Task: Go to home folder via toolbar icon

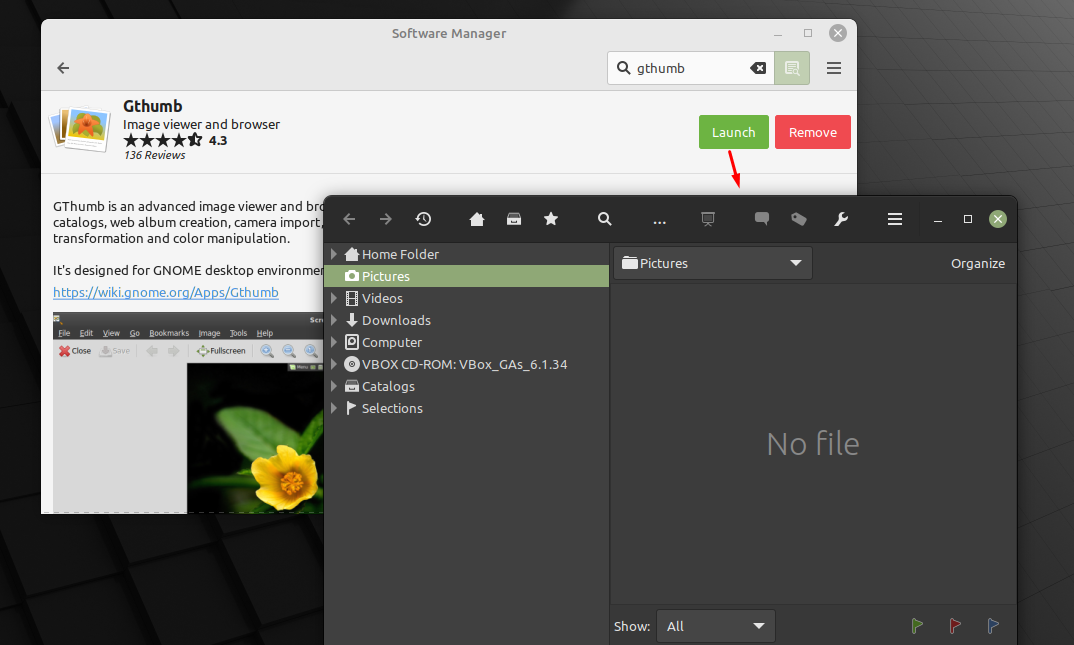Action: 477,219
